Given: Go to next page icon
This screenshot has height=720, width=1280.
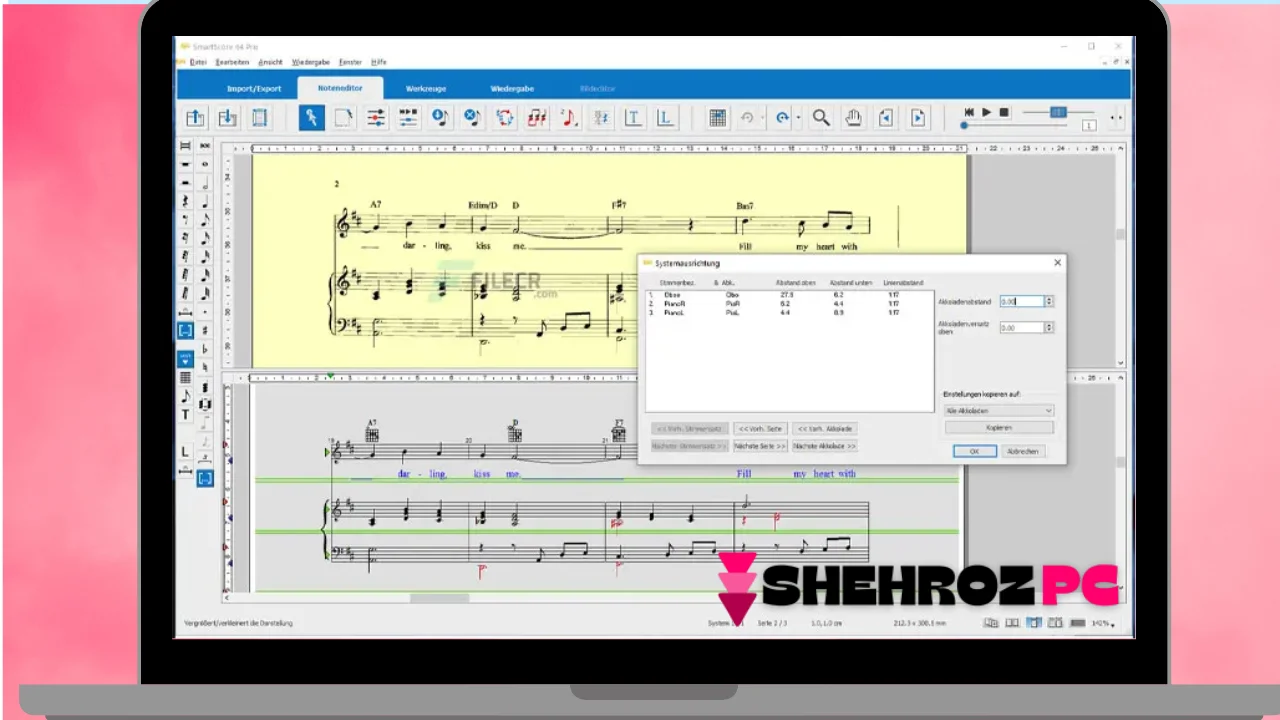Looking at the screenshot, I should tap(917, 118).
